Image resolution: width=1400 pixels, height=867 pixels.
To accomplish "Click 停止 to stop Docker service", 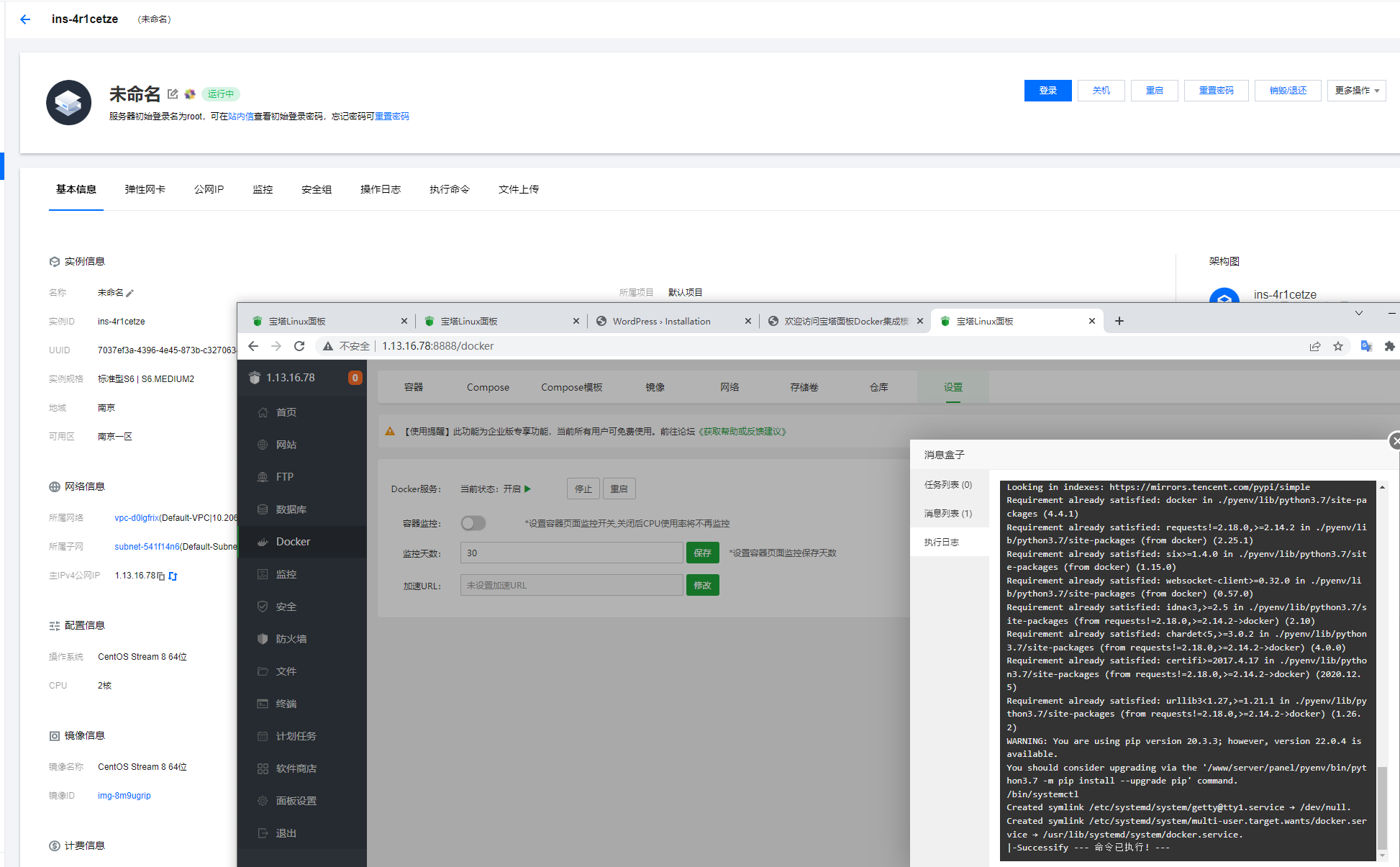I will pos(583,489).
